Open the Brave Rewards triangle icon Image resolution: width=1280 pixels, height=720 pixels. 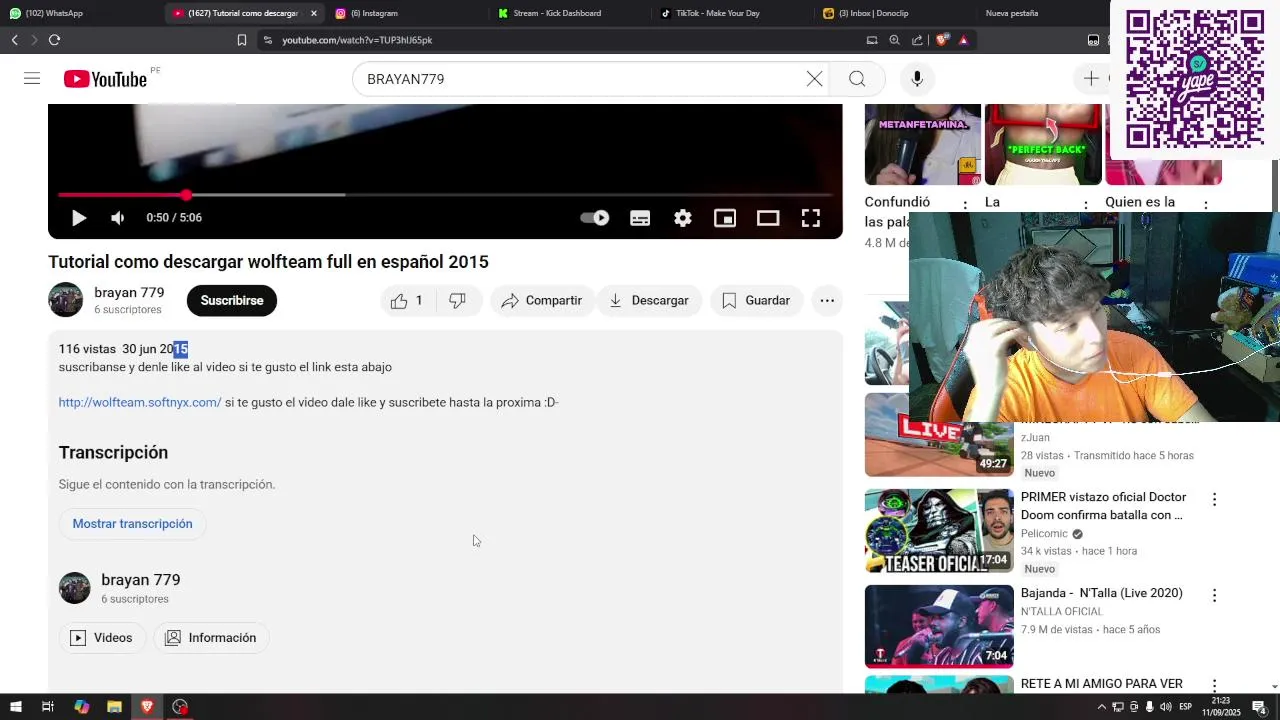pos(964,40)
